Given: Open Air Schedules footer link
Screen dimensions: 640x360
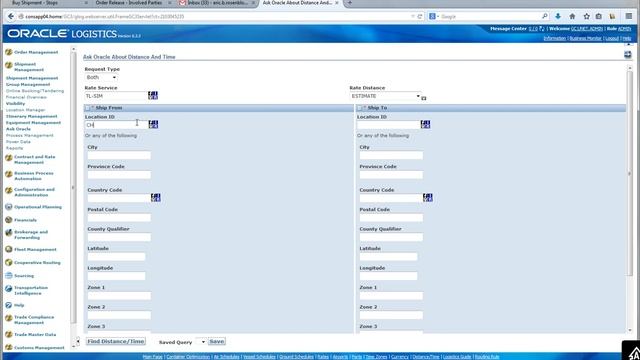Looking at the screenshot, I should point(227,357).
